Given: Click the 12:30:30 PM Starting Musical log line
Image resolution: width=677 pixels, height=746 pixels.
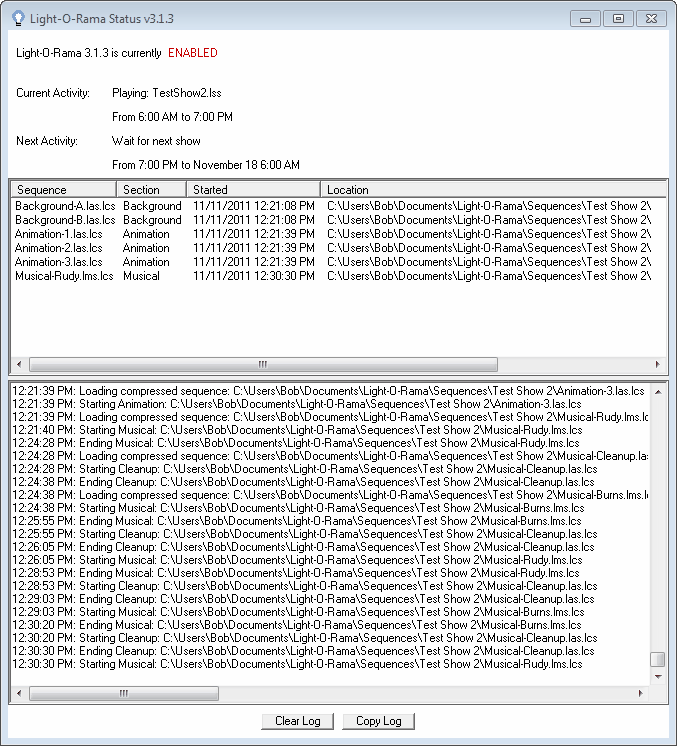Looking at the screenshot, I should click(297, 664).
